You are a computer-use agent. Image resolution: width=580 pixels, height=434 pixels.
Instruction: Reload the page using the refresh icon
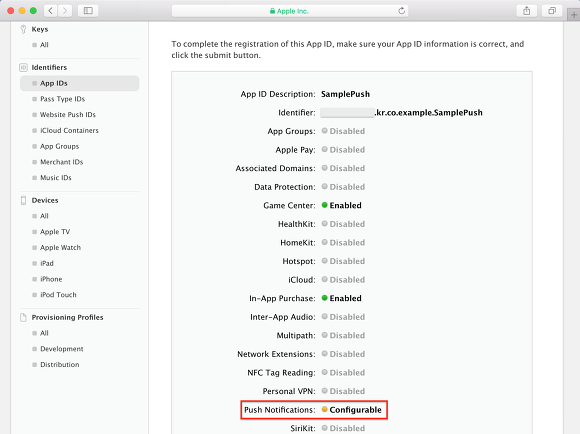(x=401, y=11)
